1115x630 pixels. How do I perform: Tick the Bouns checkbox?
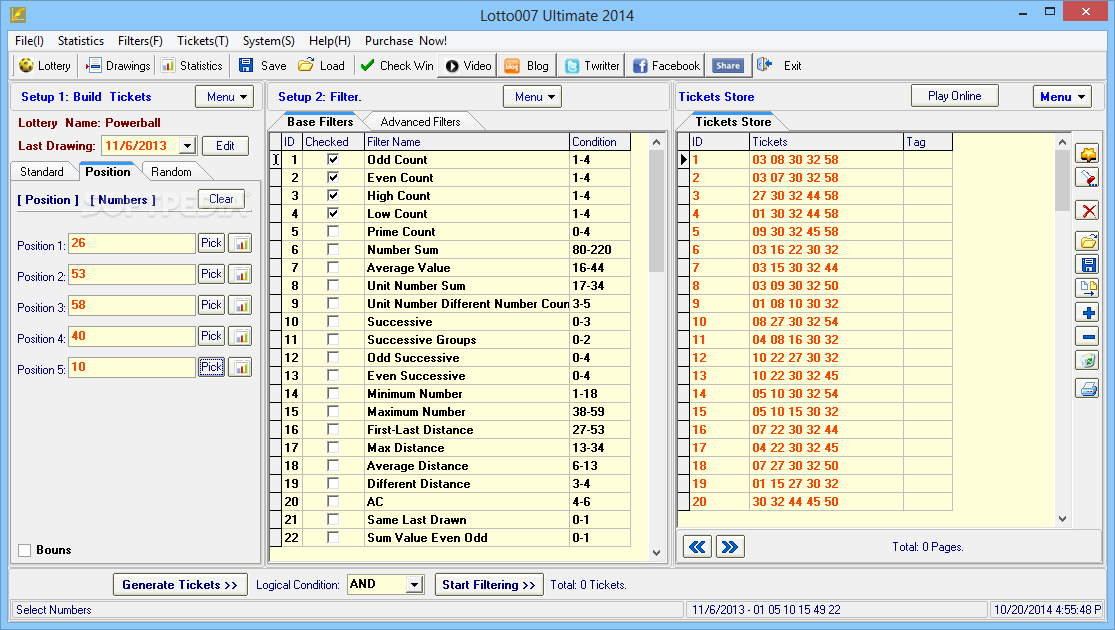[25, 550]
